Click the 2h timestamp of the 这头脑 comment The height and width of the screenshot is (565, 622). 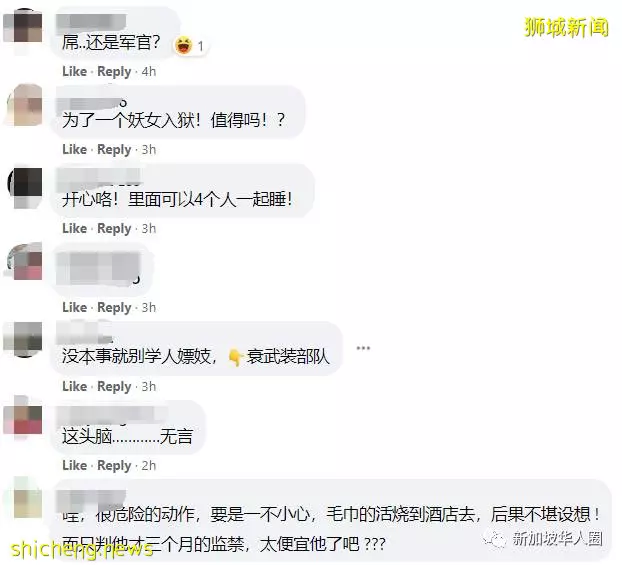tap(149, 466)
